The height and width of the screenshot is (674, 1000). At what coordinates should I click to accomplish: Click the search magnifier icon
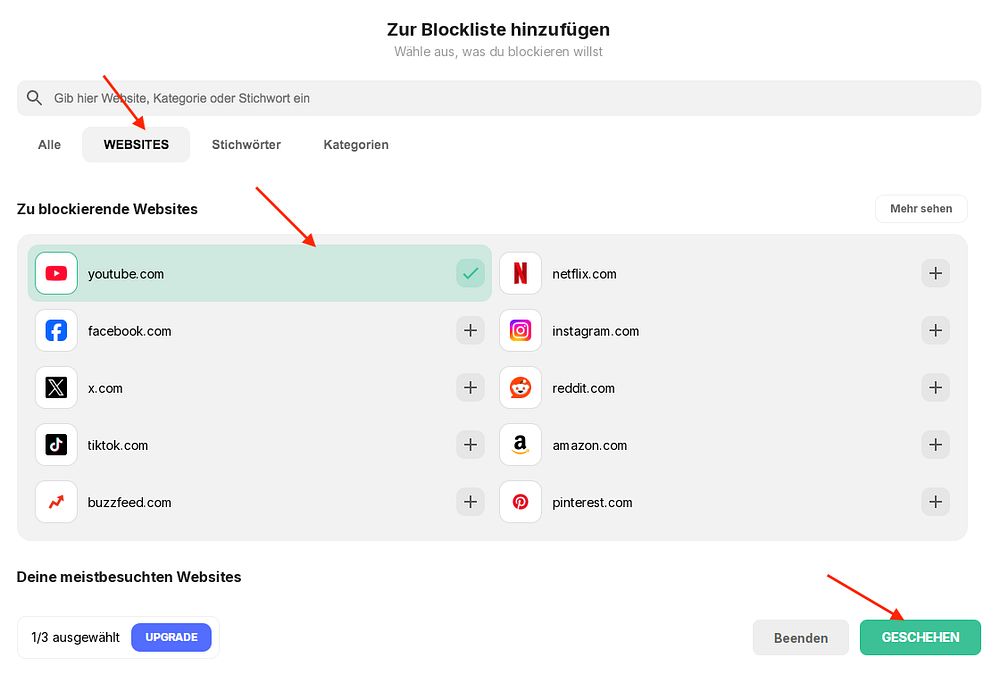tap(34, 98)
